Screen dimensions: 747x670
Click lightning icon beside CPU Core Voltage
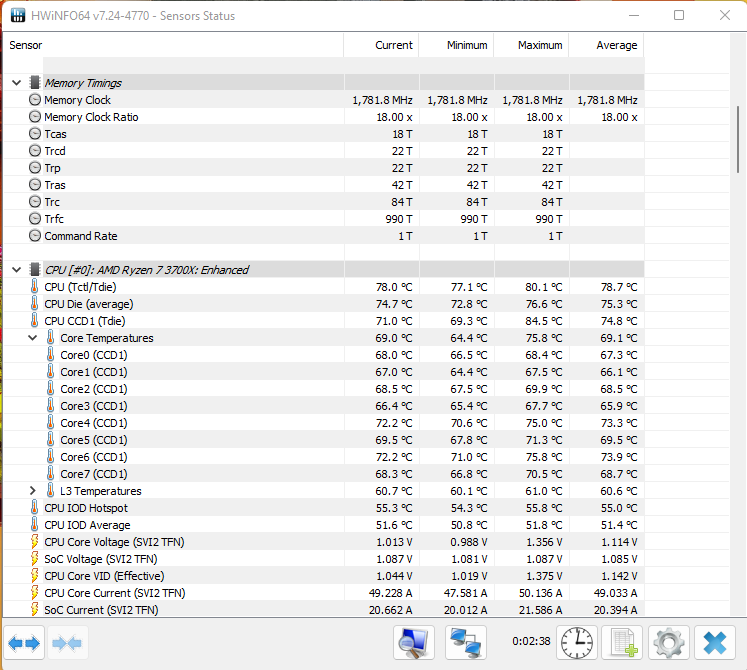pos(34,542)
